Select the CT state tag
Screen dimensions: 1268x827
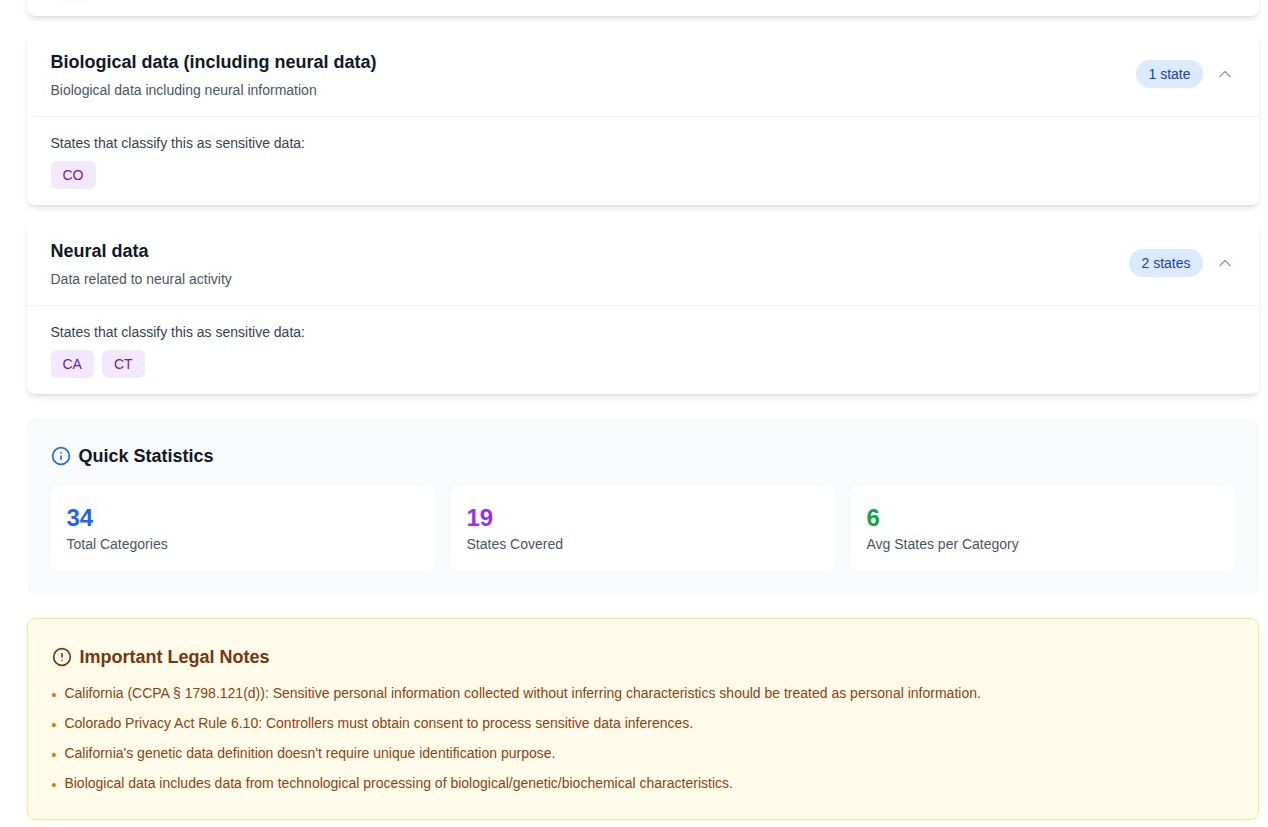pos(123,364)
